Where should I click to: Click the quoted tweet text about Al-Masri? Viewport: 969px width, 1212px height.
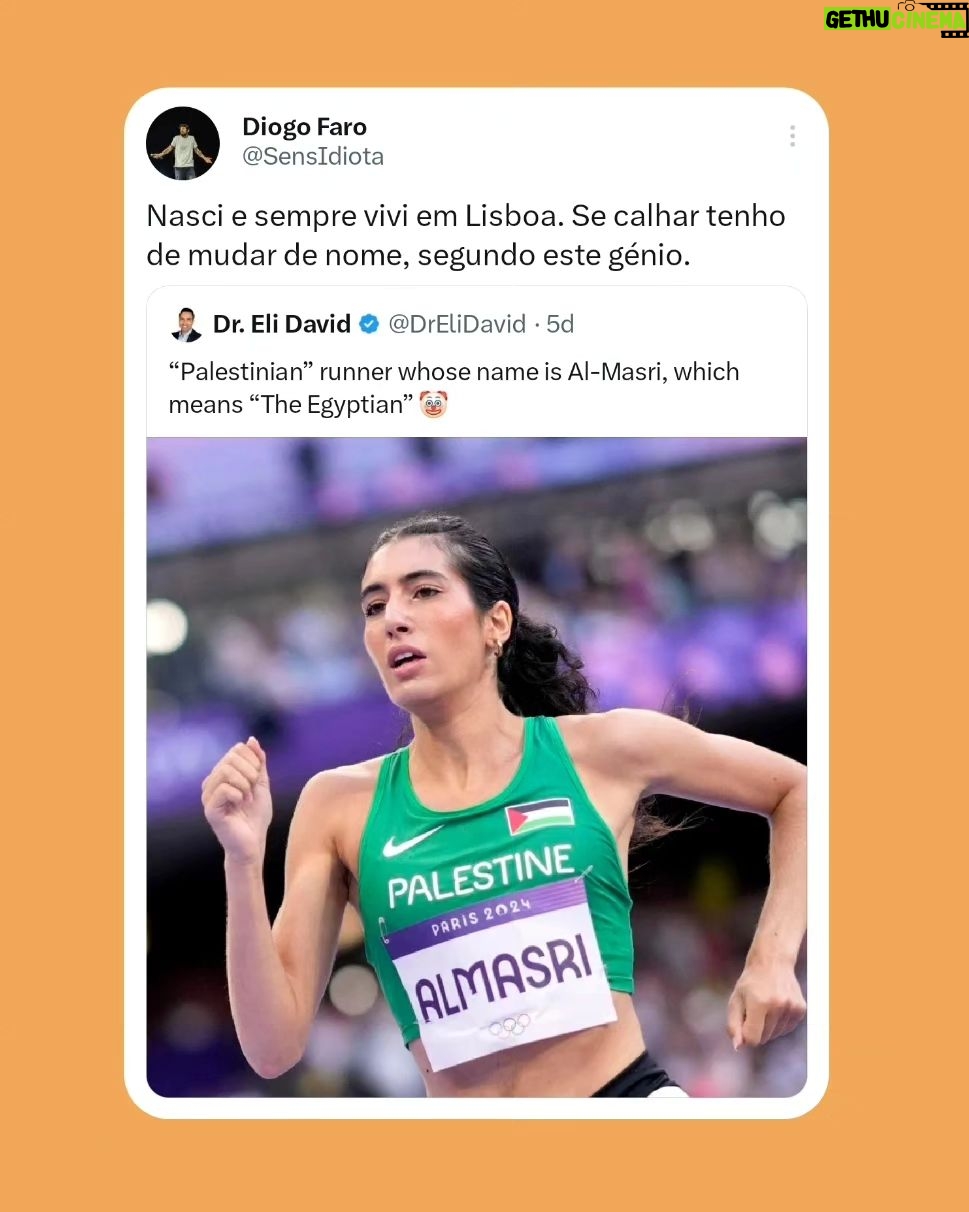point(455,388)
